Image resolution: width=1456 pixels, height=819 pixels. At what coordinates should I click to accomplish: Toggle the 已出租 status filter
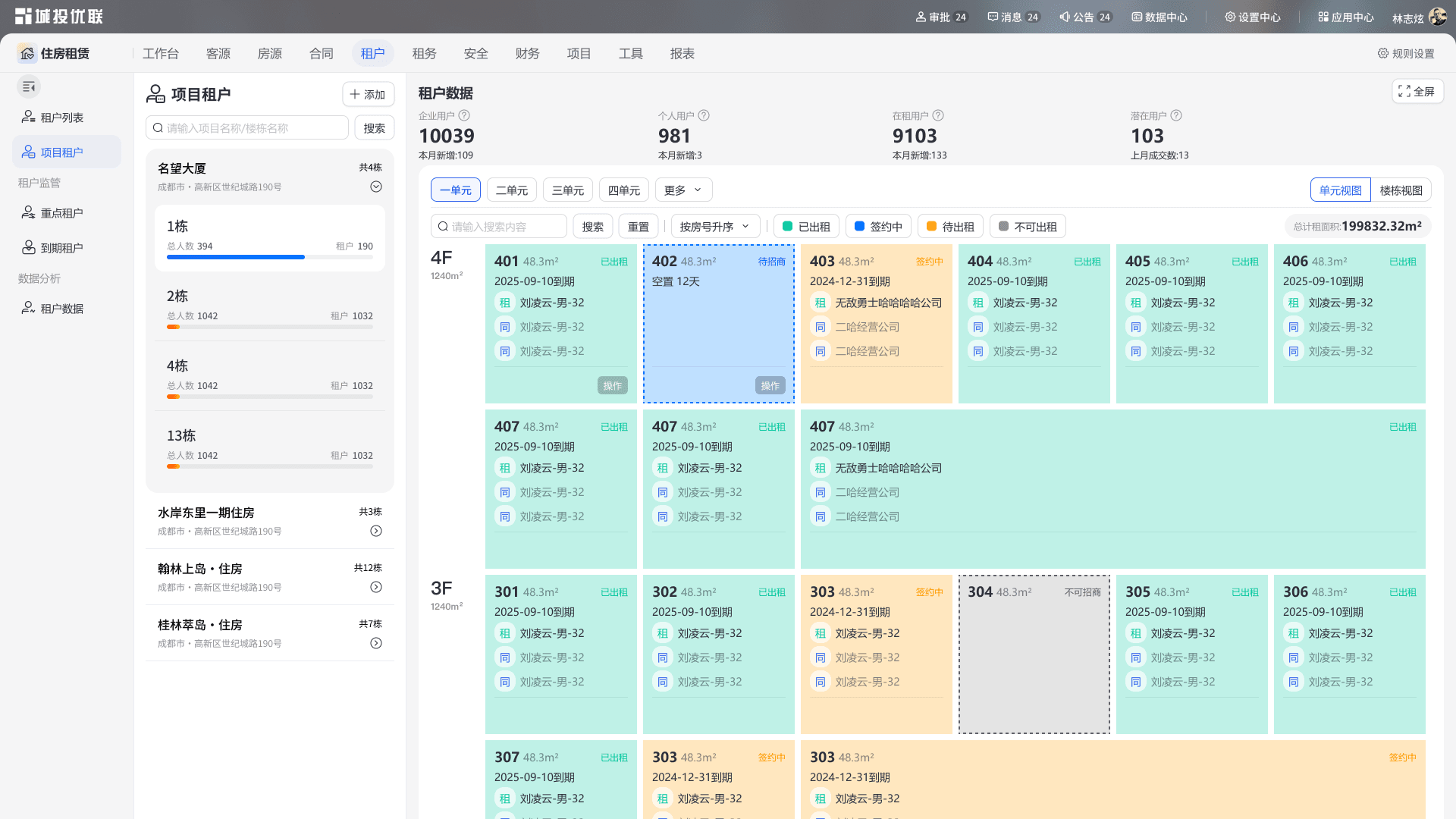[x=806, y=226]
